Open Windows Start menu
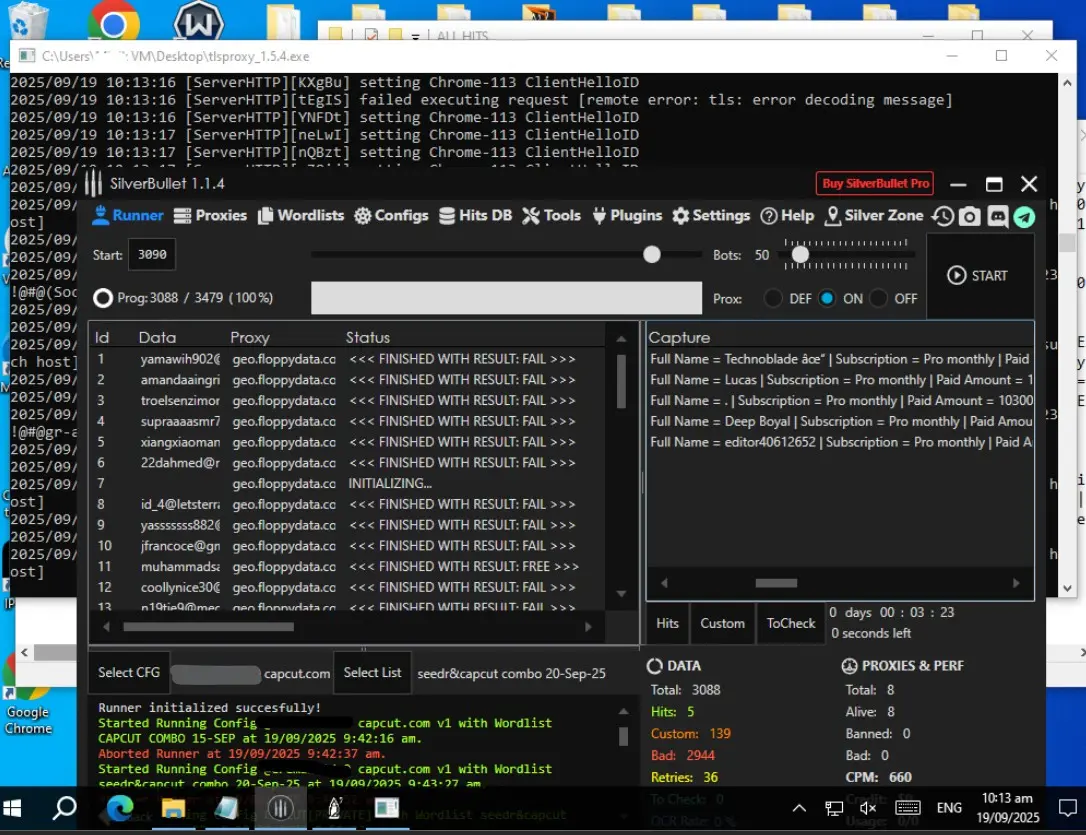1086x835 pixels. (x=12, y=808)
